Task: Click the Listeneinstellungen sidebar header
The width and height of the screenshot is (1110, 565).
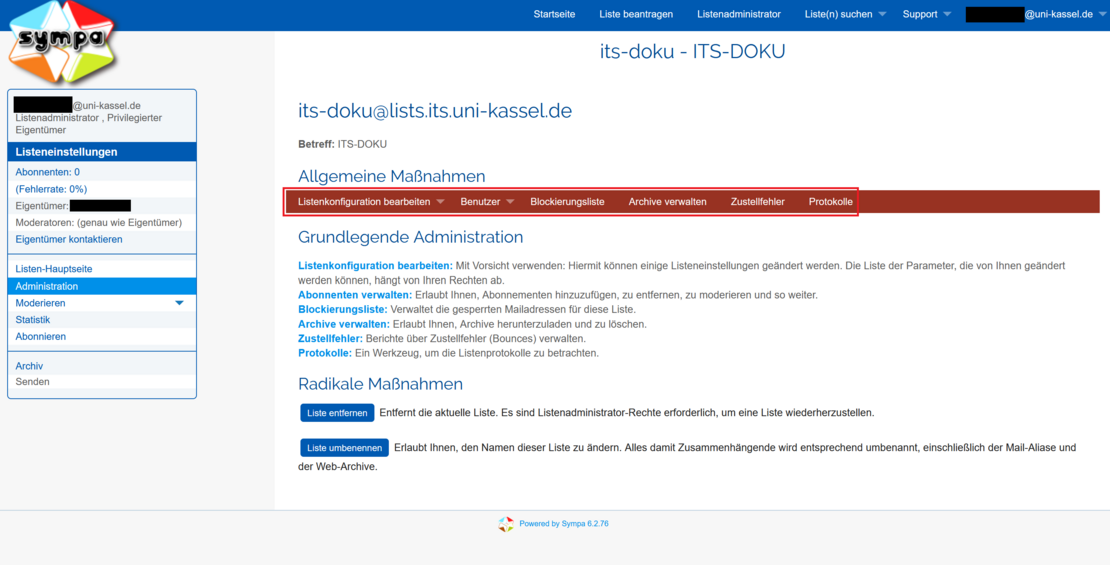Action: tap(102, 152)
